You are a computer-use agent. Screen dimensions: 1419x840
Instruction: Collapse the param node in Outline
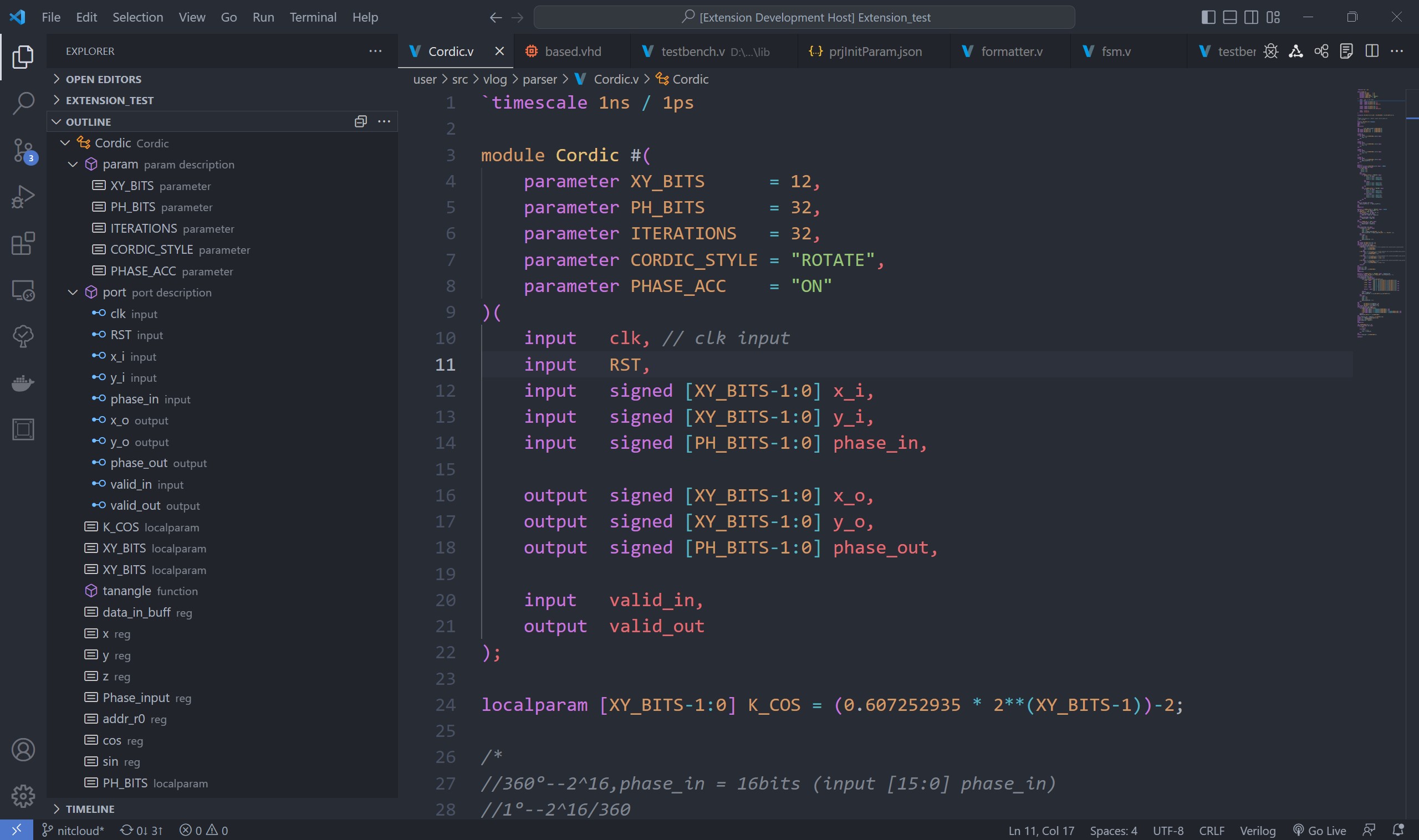click(73, 165)
